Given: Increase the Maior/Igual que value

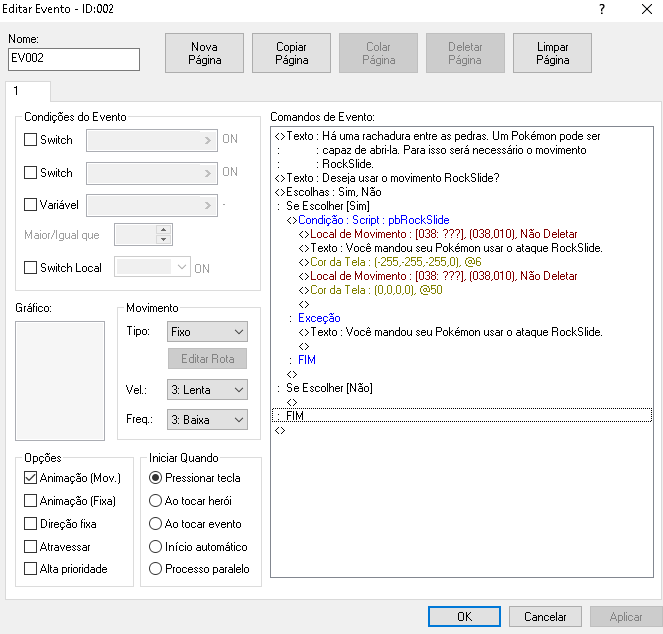Looking at the screenshot, I should click(x=164, y=229).
